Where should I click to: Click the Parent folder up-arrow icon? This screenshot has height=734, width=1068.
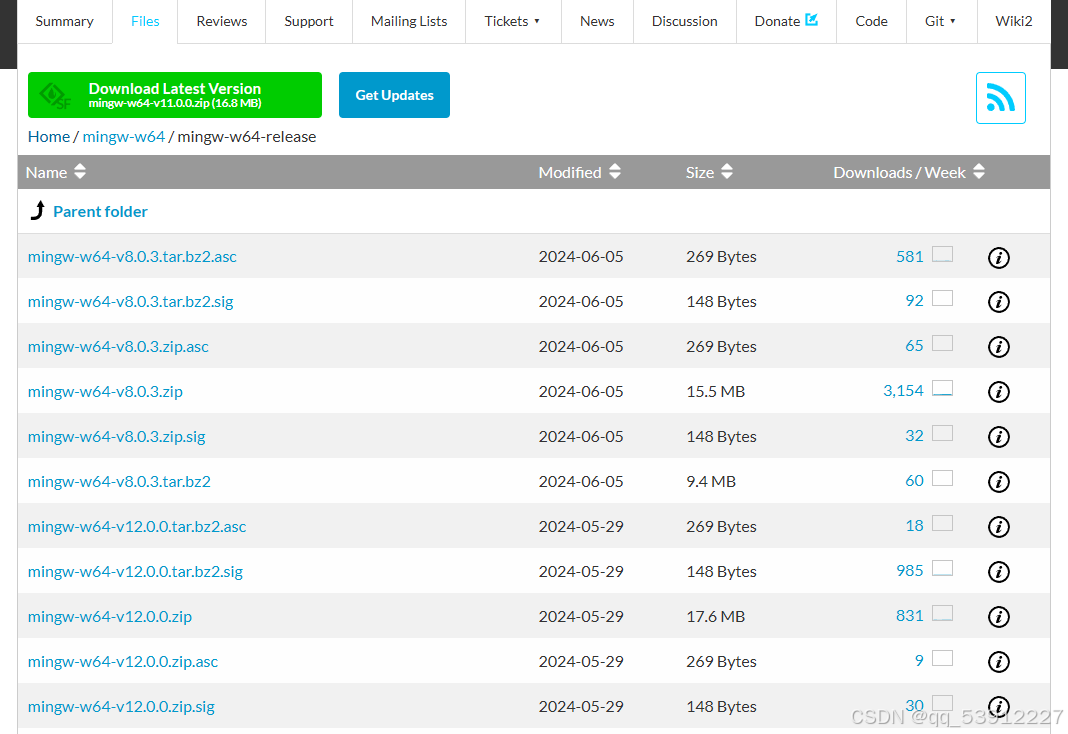(38, 211)
